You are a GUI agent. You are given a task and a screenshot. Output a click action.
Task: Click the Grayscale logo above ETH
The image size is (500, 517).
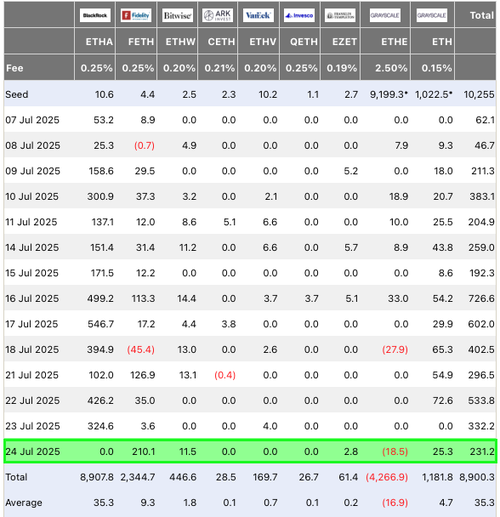point(432,15)
